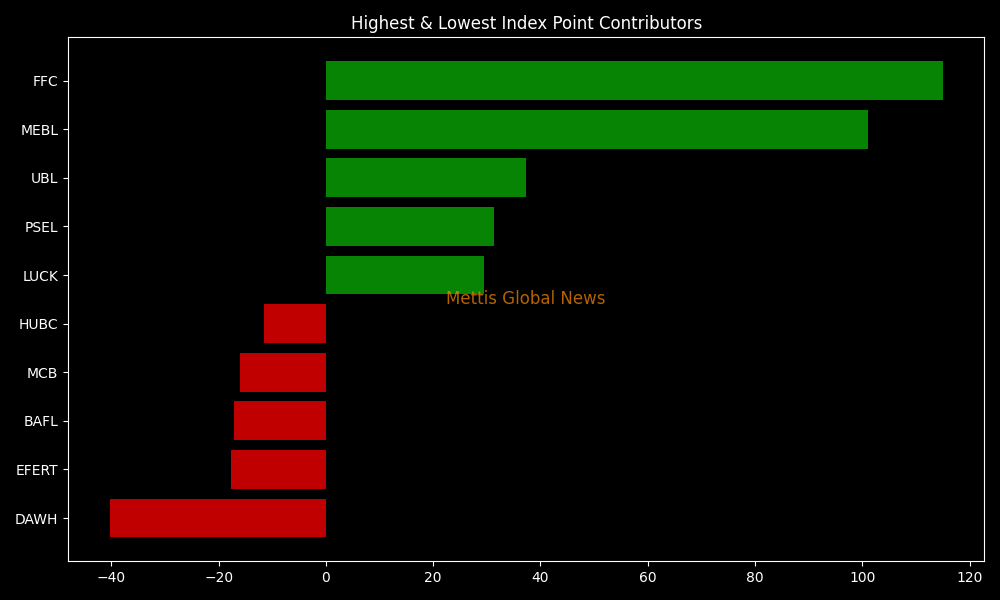Click the x-axis tick label 20
Viewport: 1000px width, 600px height.
coord(433,578)
